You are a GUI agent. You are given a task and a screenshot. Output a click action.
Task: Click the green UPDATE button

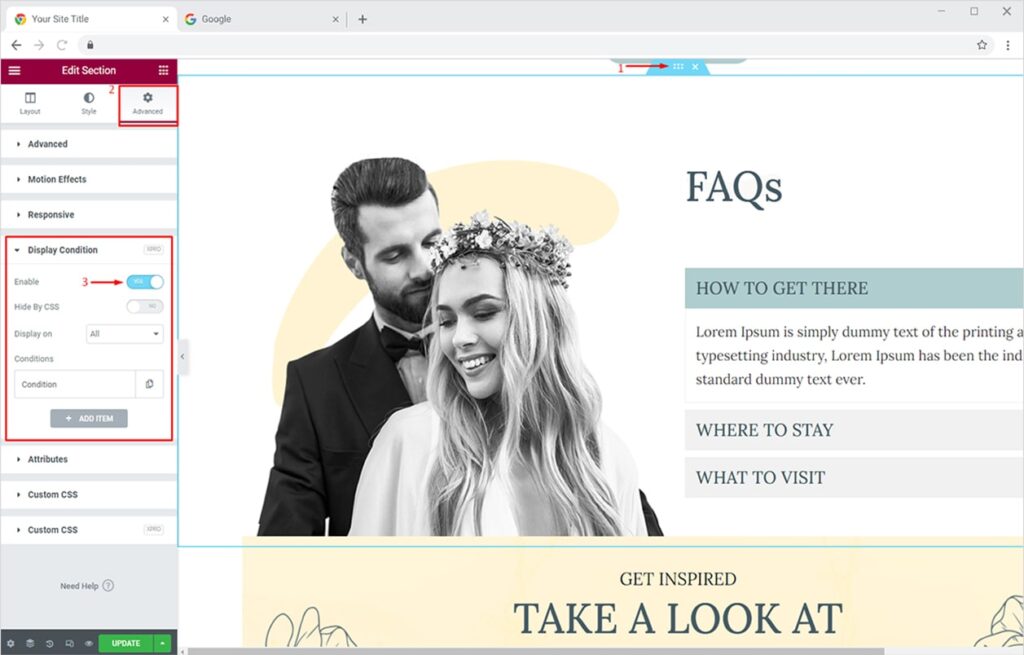tap(125, 643)
